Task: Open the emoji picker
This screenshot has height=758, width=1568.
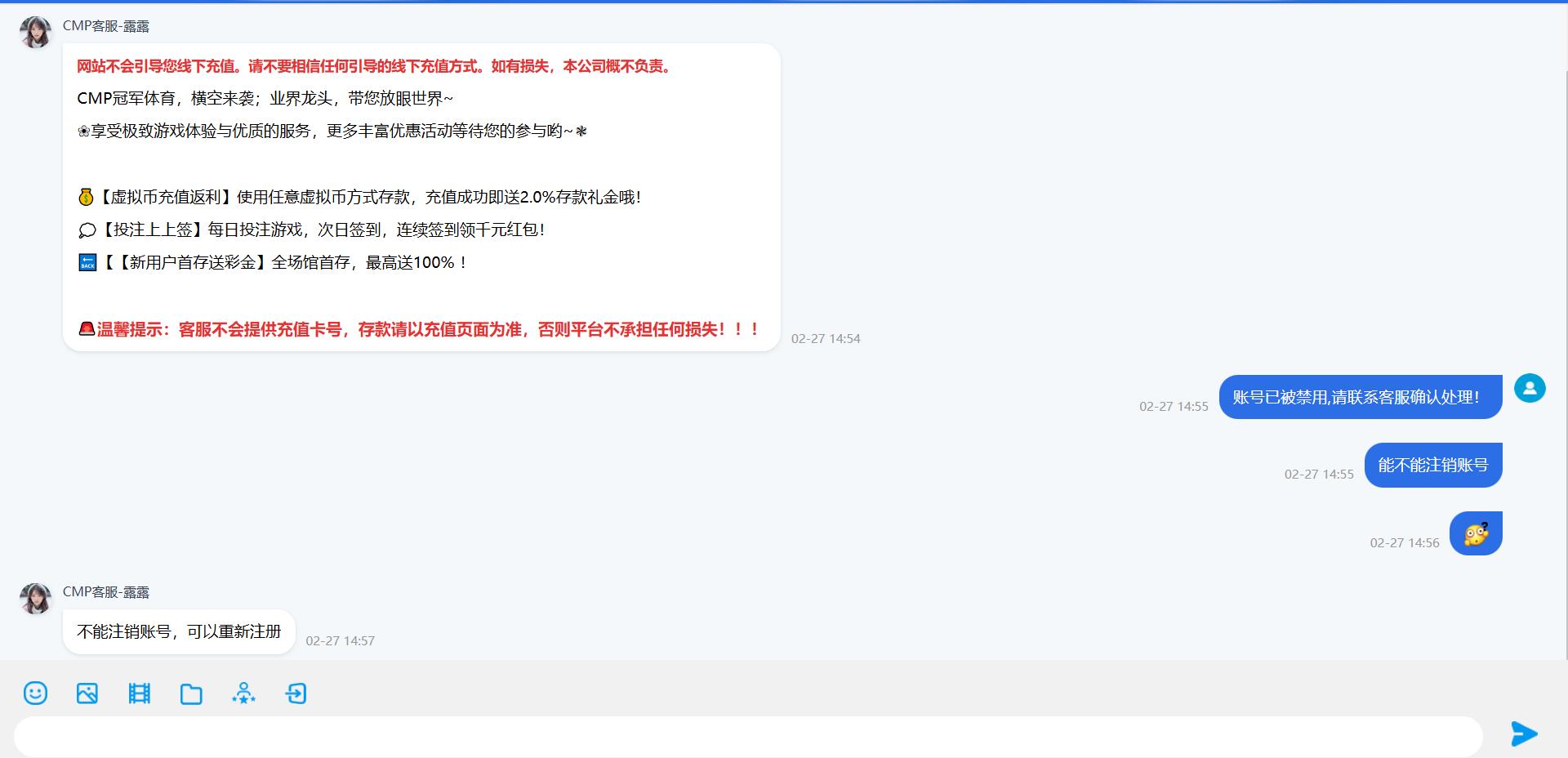Action: (34, 693)
